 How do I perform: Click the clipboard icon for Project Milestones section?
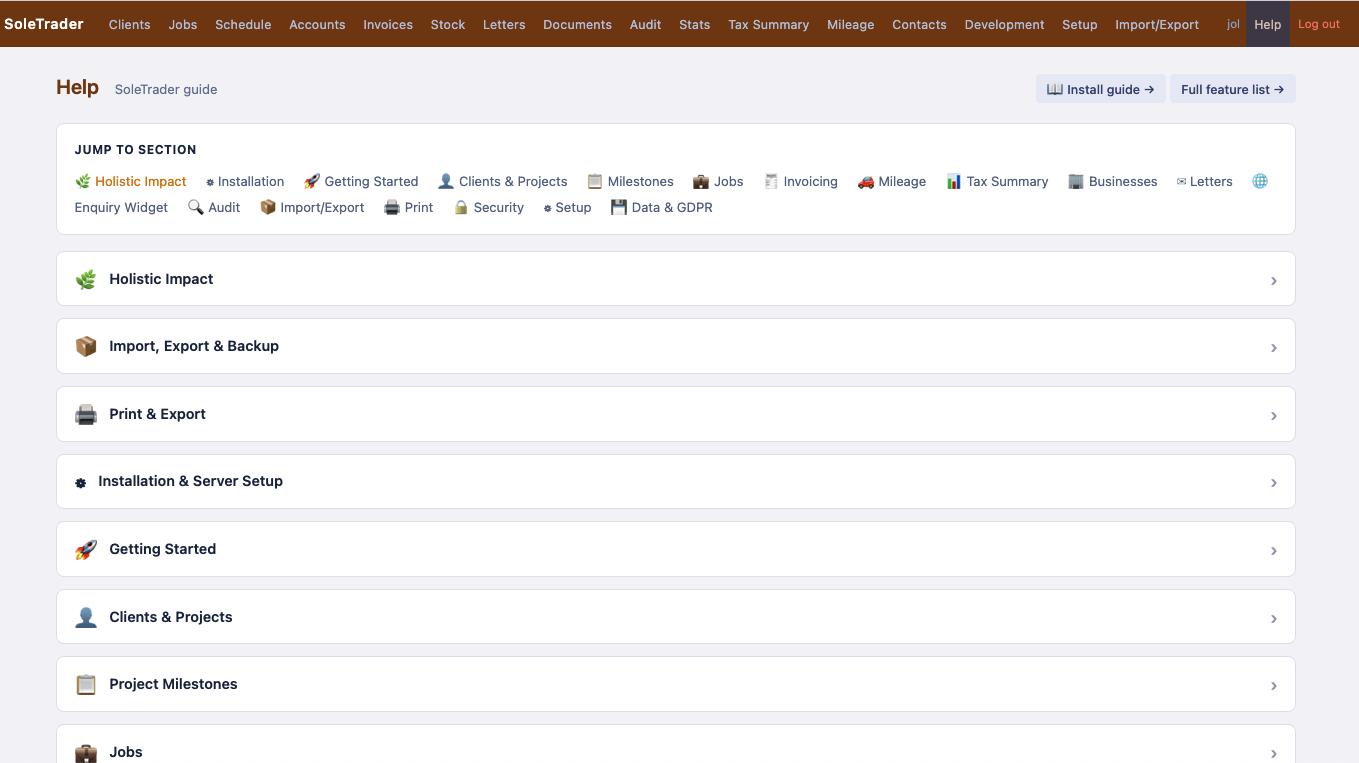click(x=86, y=685)
